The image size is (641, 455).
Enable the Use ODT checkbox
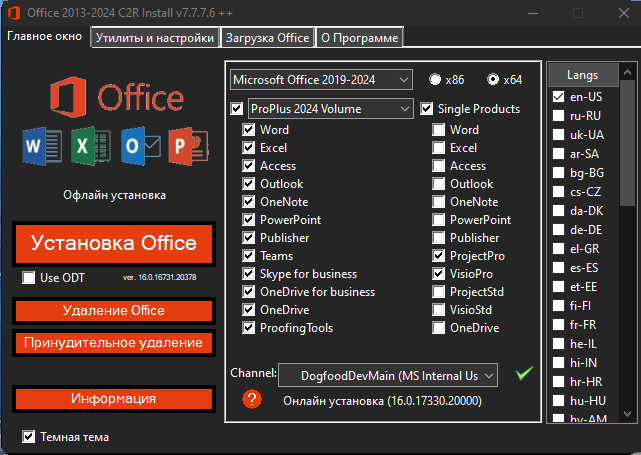pyautogui.click(x=29, y=278)
